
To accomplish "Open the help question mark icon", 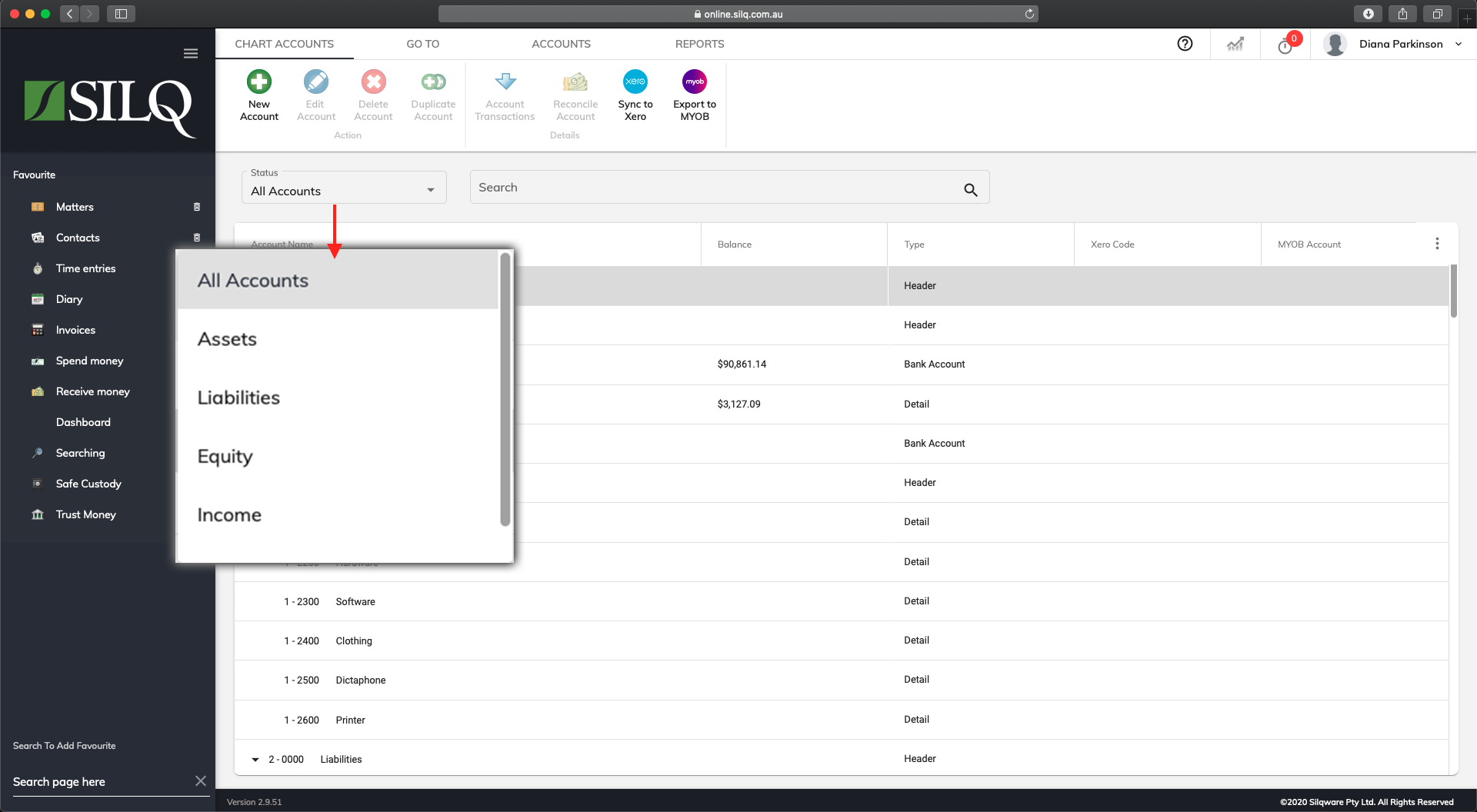I will 1185,44.
